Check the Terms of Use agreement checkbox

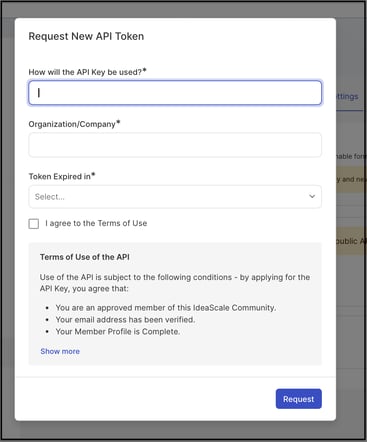coord(34,224)
